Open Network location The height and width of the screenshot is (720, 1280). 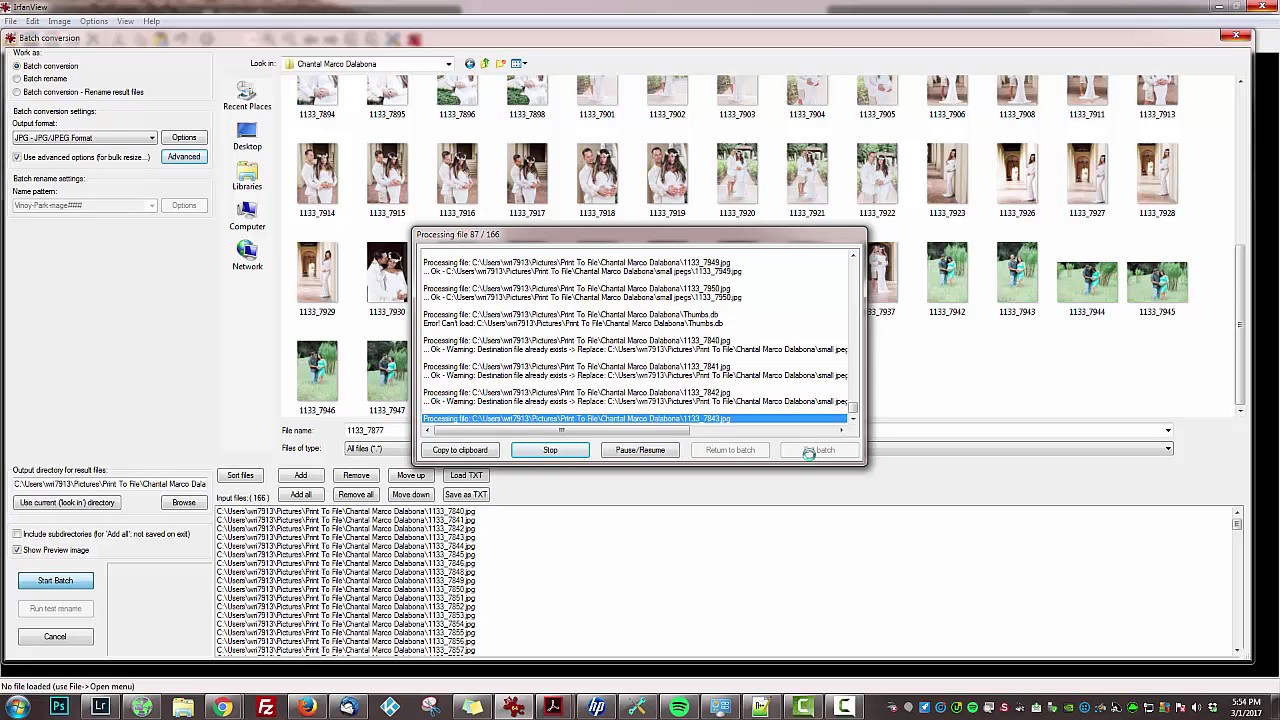[247, 257]
